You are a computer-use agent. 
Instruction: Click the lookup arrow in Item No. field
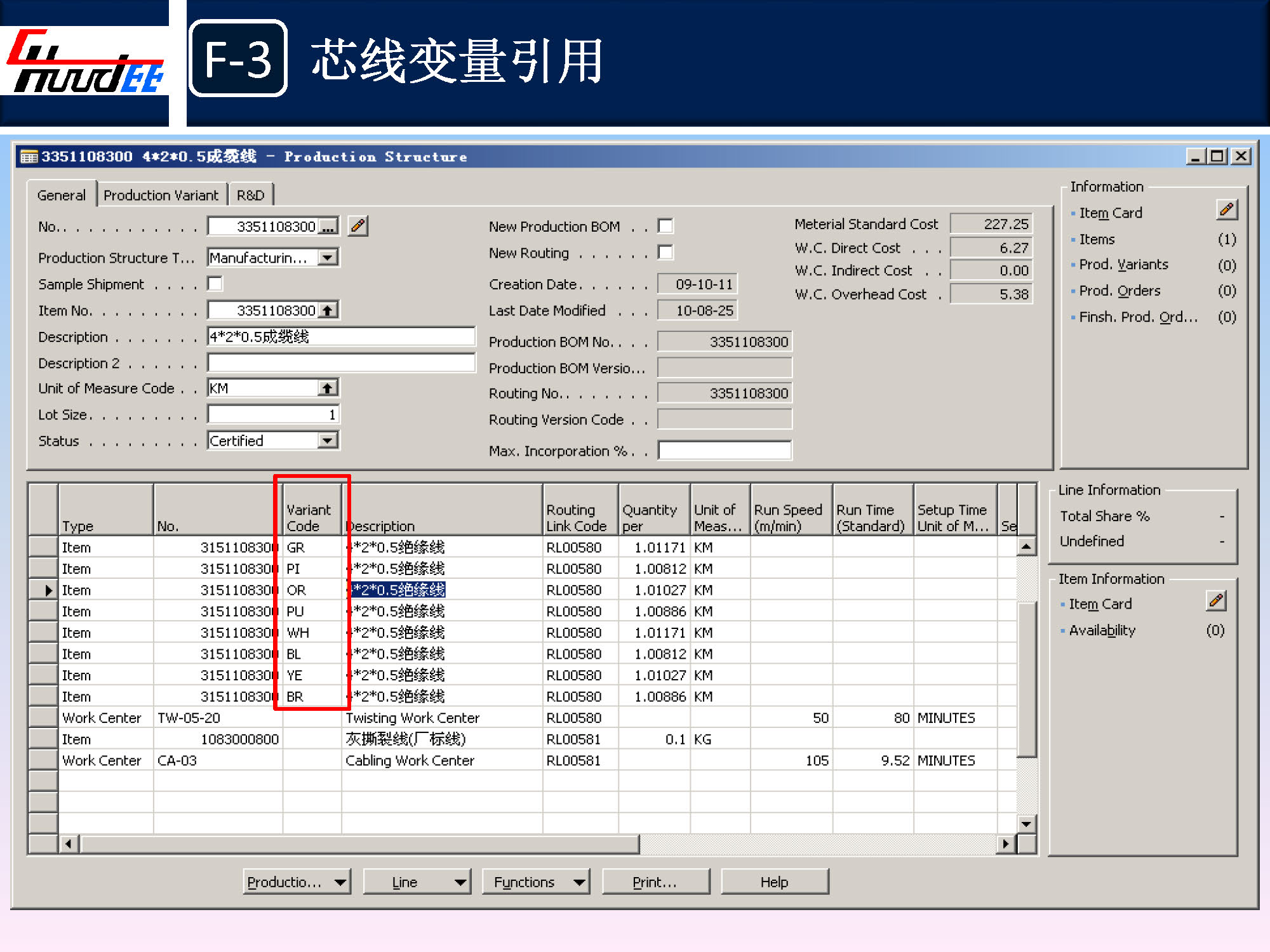[328, 310]
